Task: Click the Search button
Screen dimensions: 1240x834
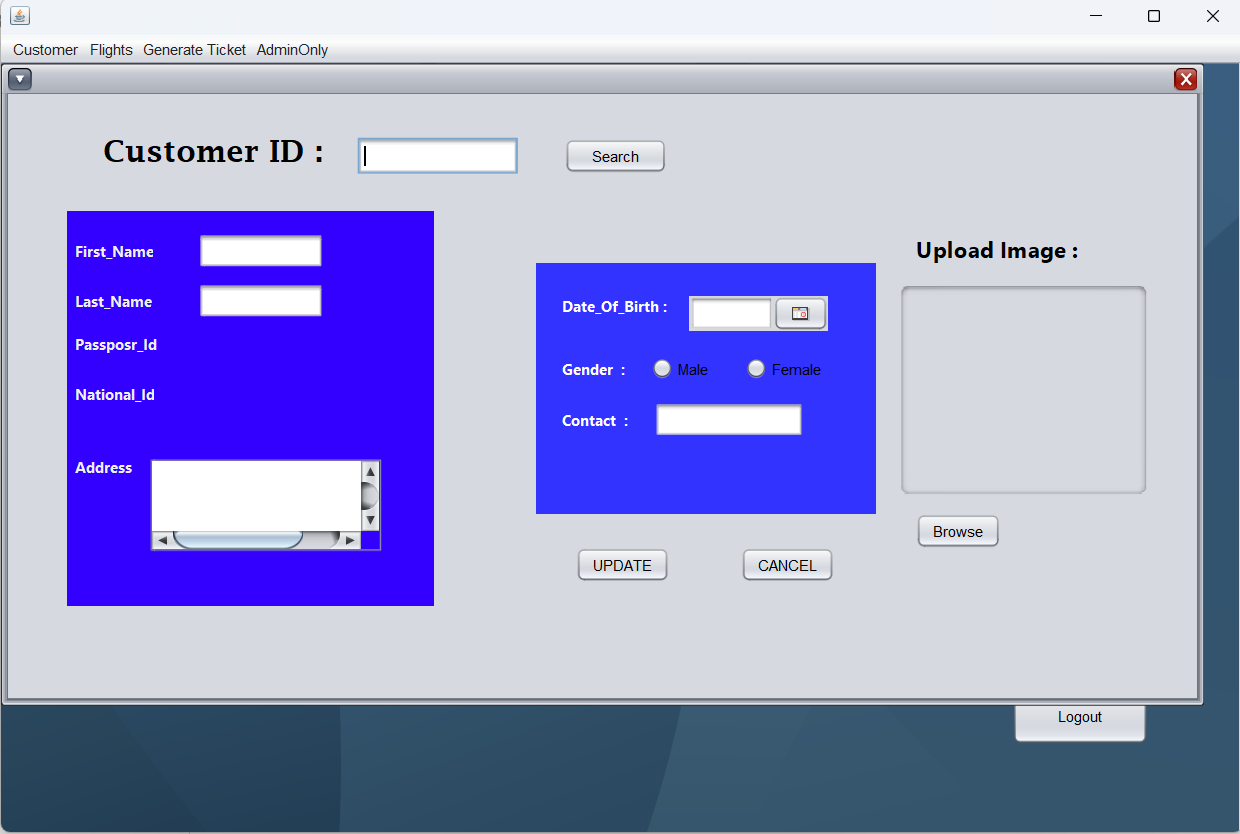Action: (x=615, y=156)
